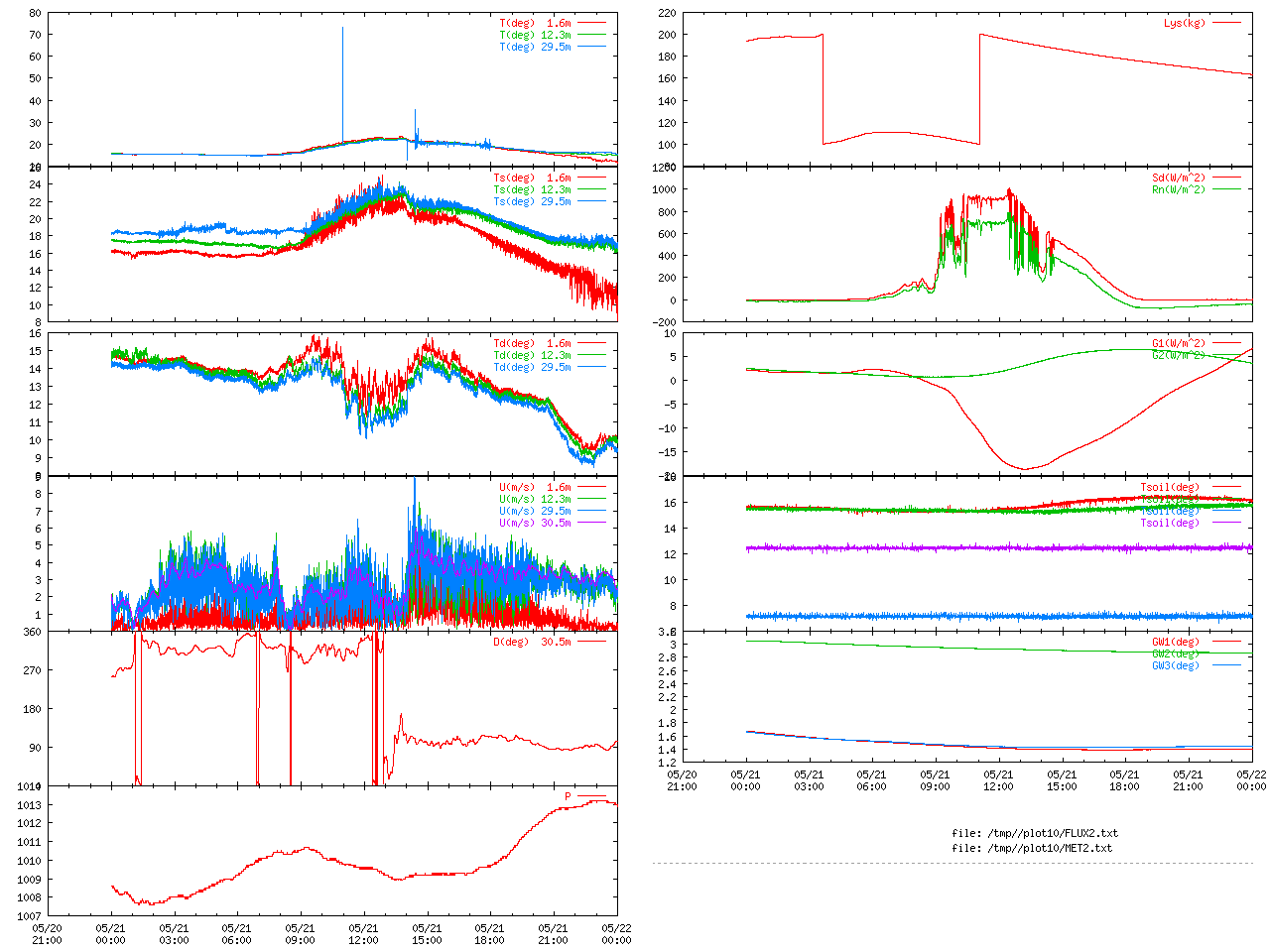The height and width of the screenshot is (952, 1270).
Task: Select the 'file: /tmp//plot10/MET2.txt' text
Action: point(1032,849)
